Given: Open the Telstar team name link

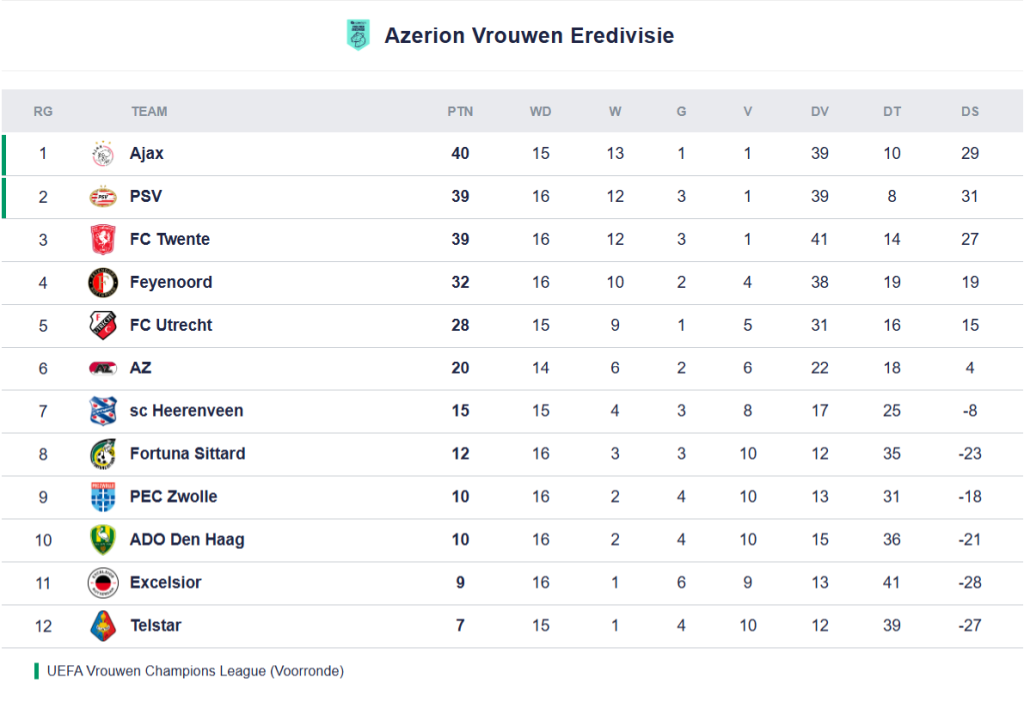Looking at the screenshot, I should pos(155,626).
